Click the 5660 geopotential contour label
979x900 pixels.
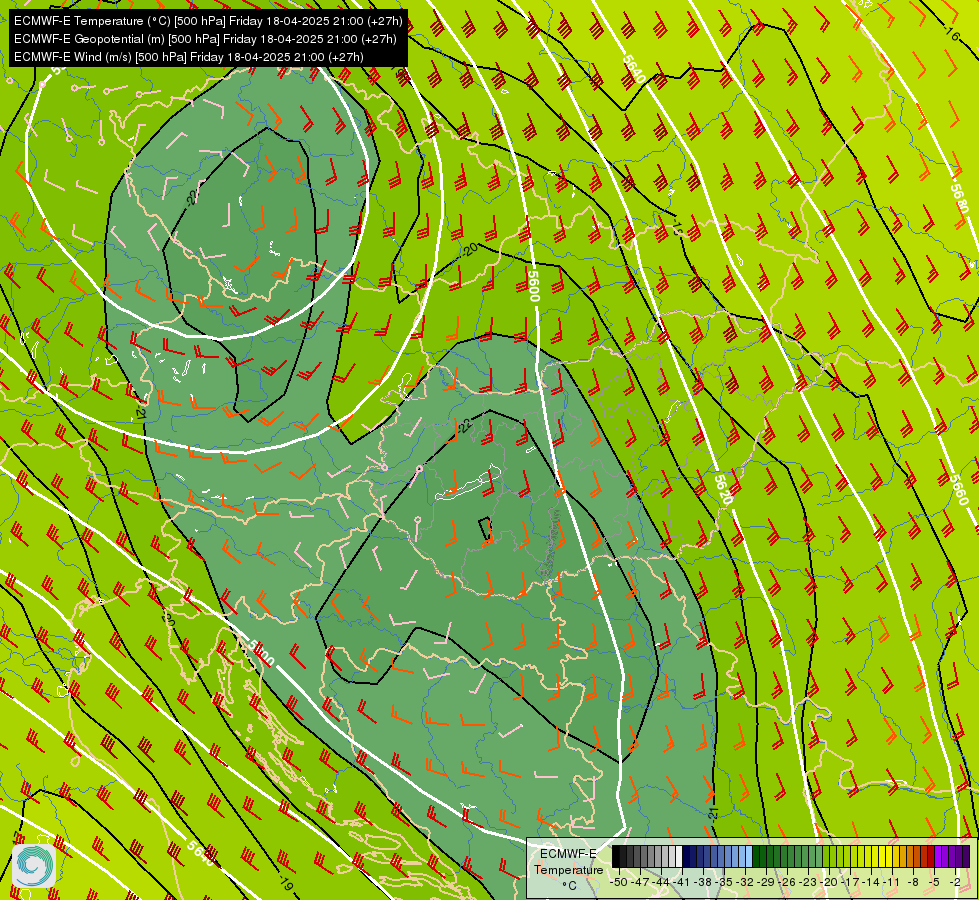click(x=960, y=489)
